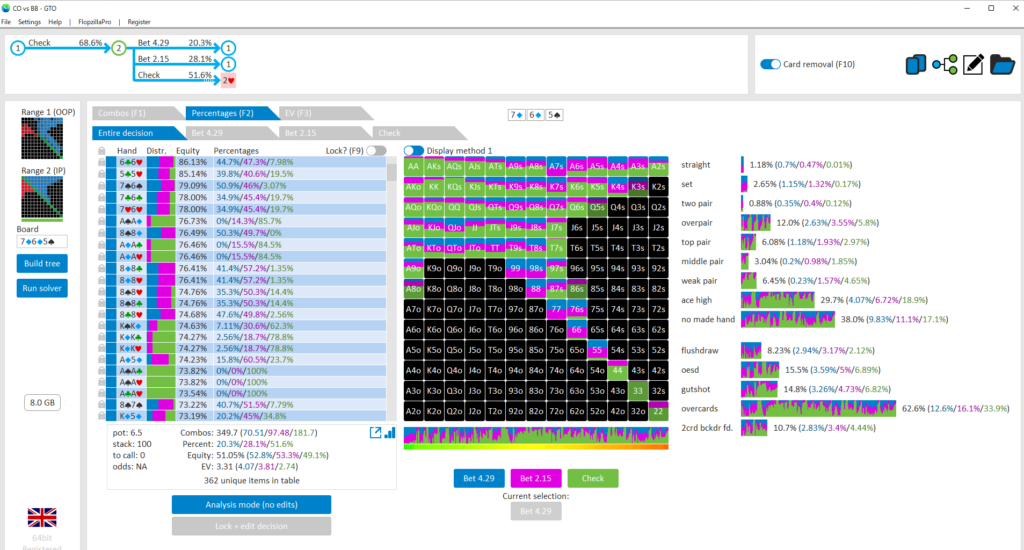Screen dimensions: 1024x550
Task: Click the UK flag language icon
Action: (x=41, y=517)
